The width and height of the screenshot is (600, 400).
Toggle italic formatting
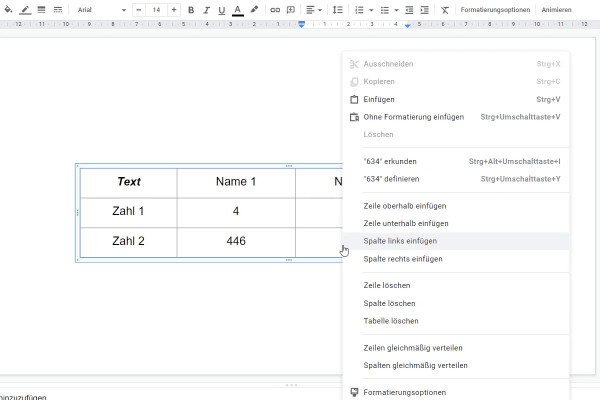(206, 10)
